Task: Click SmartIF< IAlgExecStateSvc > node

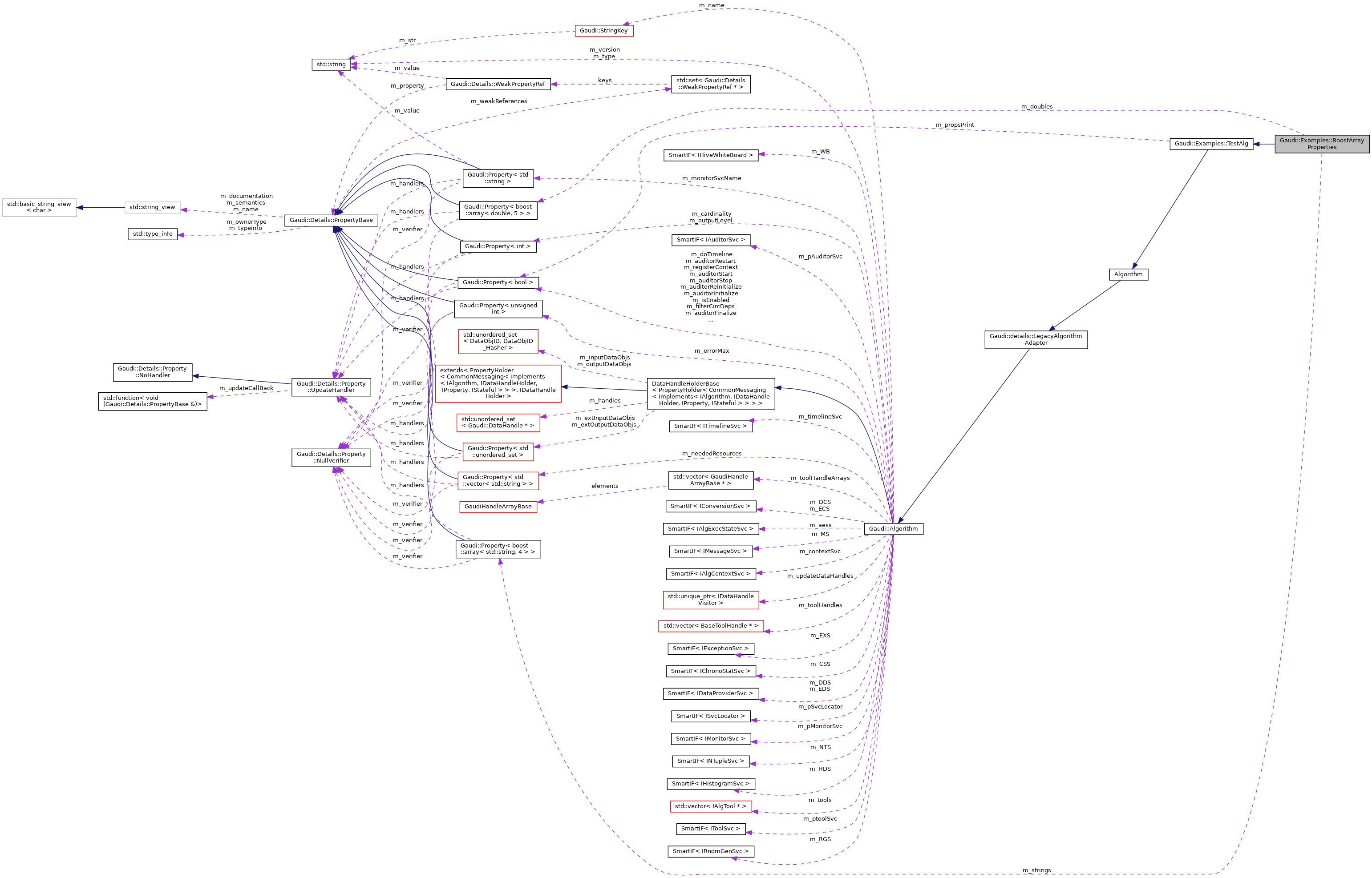Action: point(711,529)
